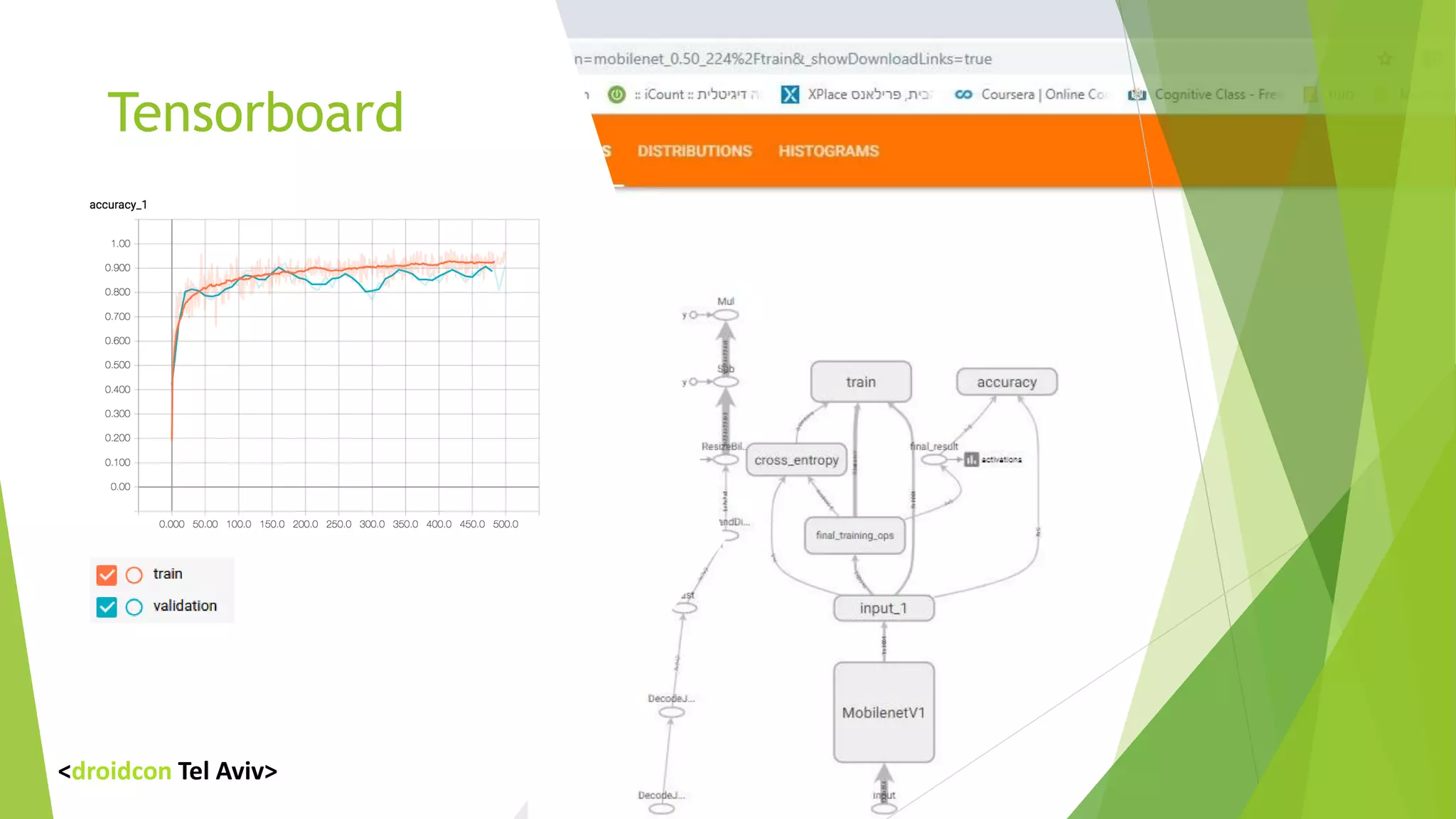Click the 1.00 y-axis label
This screenshot has width=1456, height=819.
tap(120, 244)
